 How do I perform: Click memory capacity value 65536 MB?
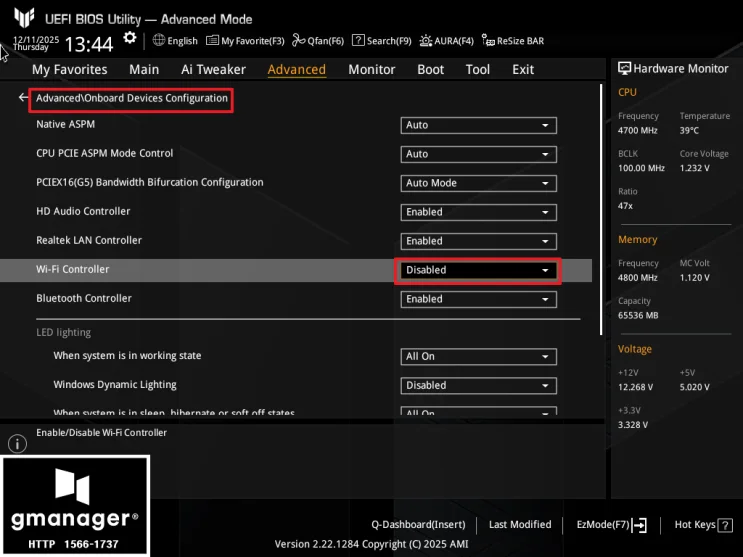pos(638,315)
